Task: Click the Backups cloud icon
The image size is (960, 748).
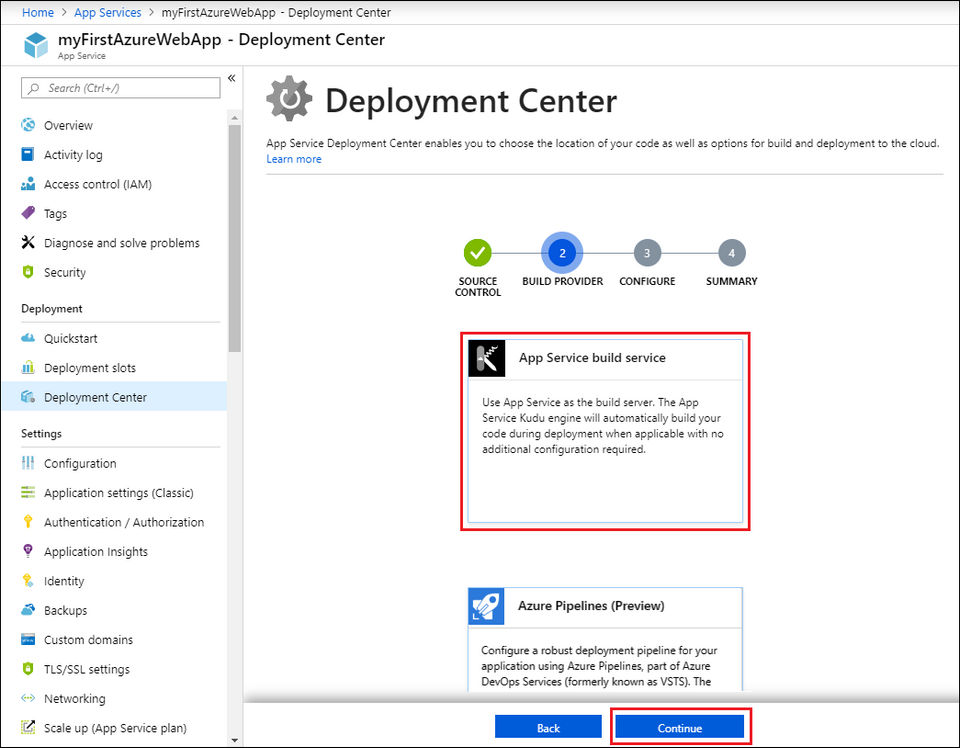Action: [28, 610]
